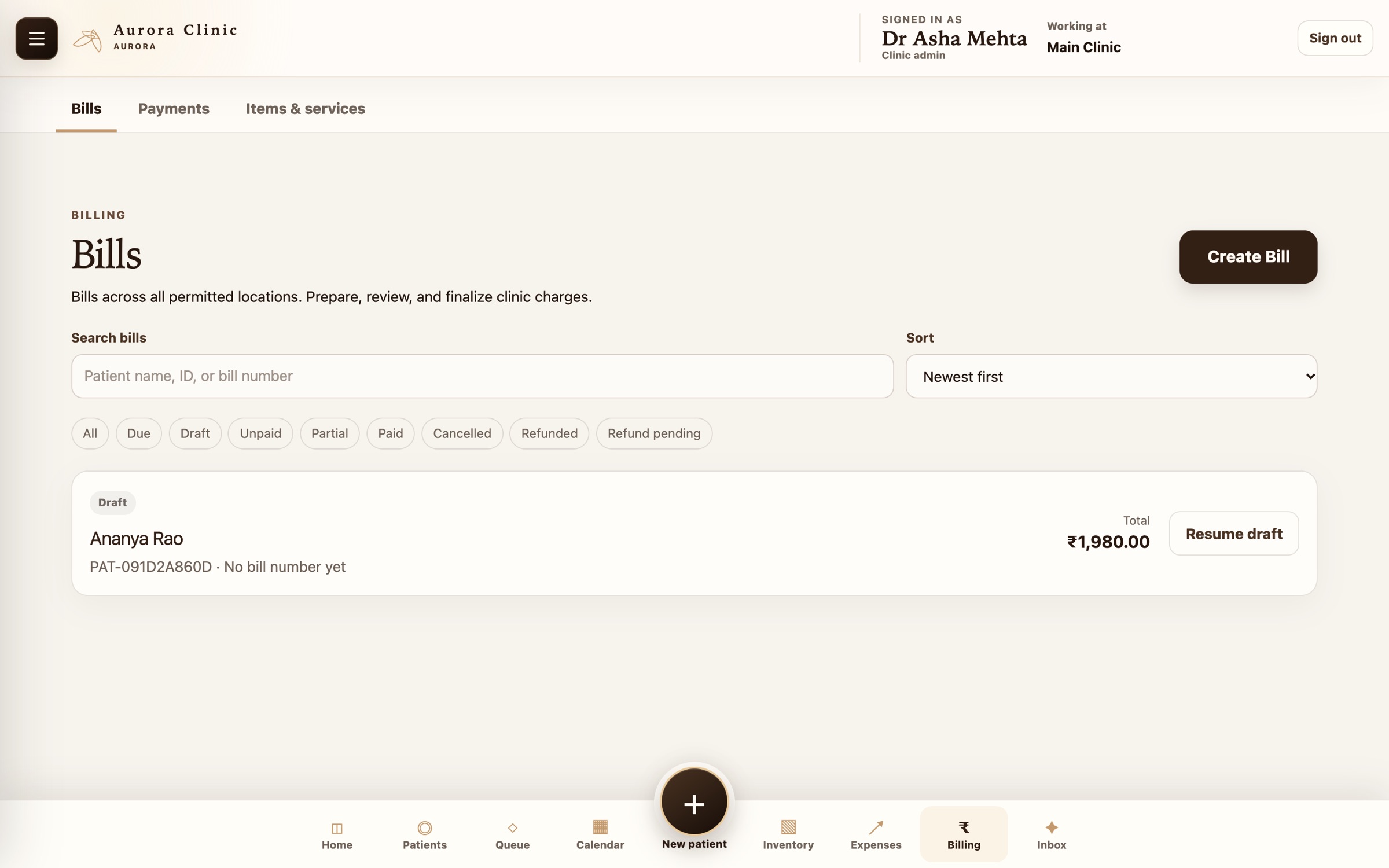Select Billing in the bottom navigation

coord(964,834)
